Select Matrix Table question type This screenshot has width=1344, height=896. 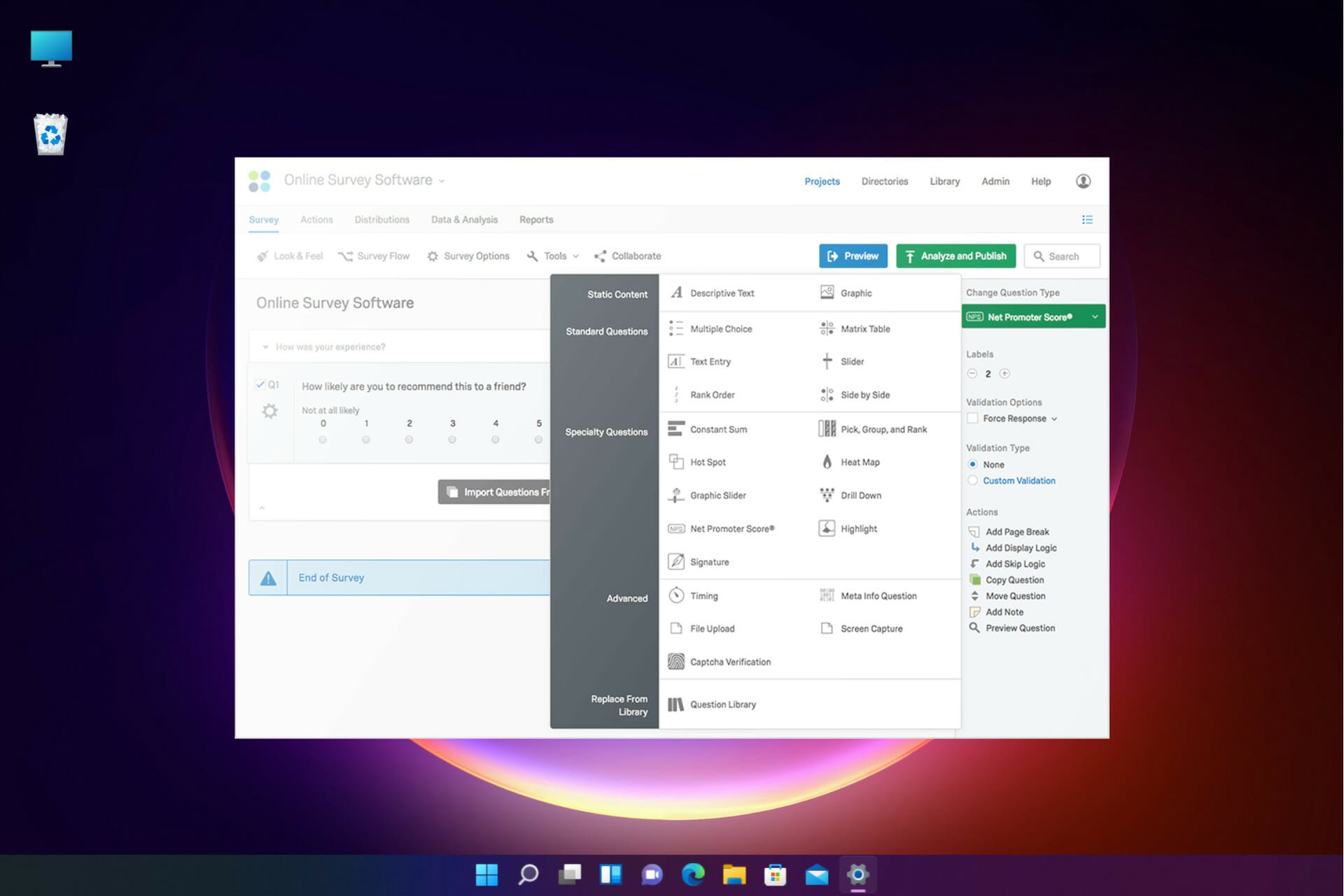[x=855, y=329]
